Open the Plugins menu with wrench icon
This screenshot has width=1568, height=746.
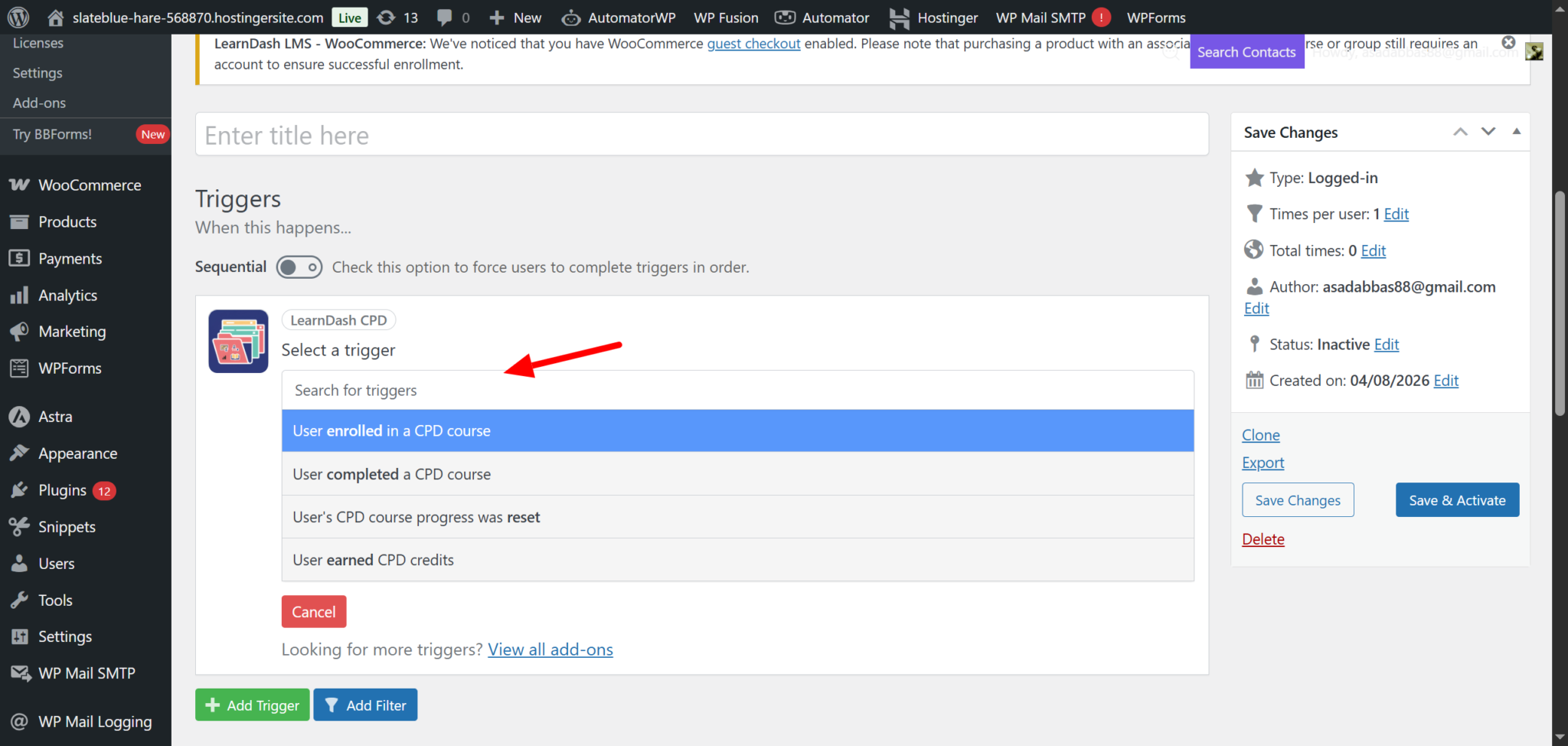[62, 490]
